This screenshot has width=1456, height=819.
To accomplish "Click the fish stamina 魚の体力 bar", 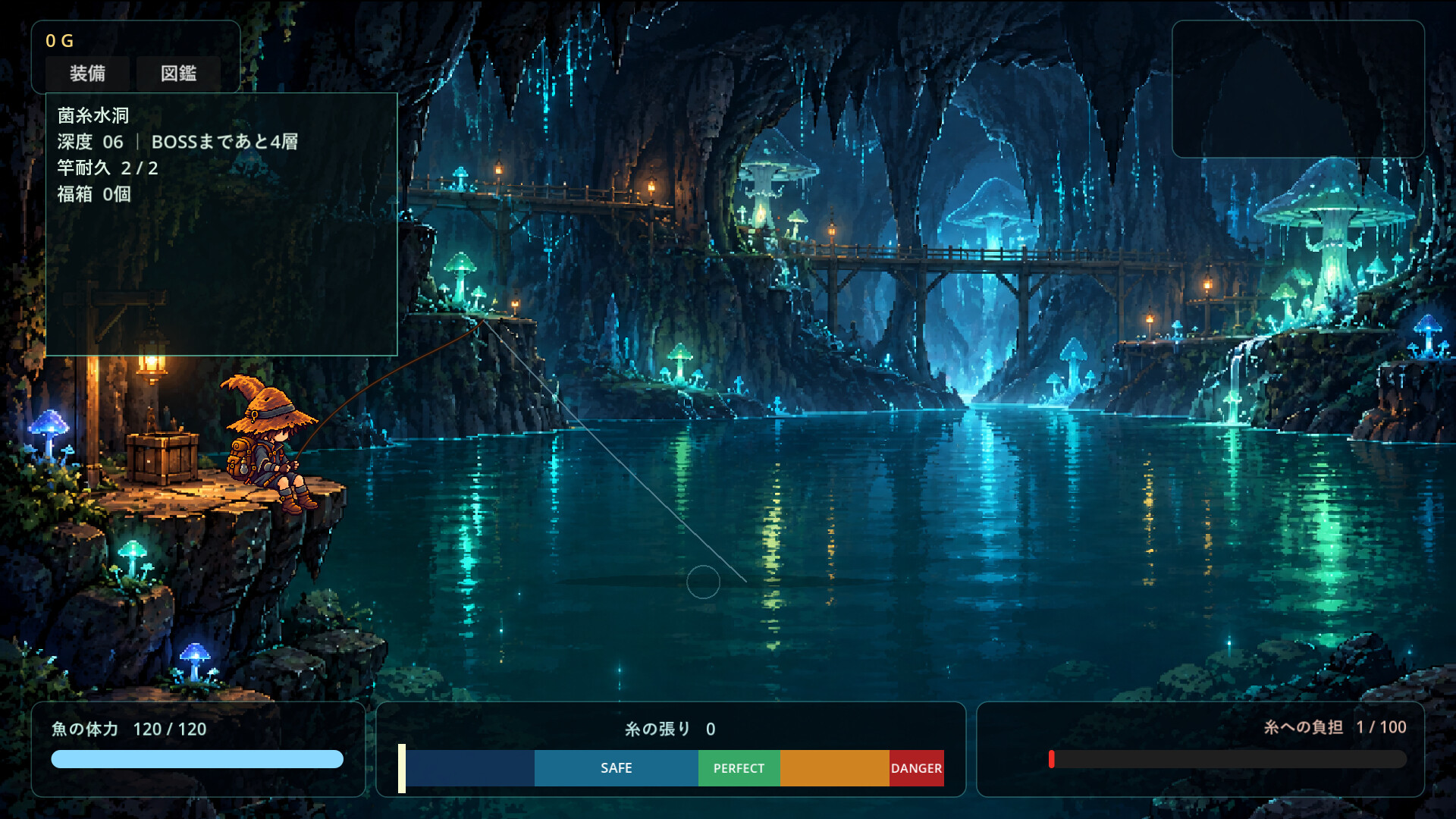I will 197,759.
